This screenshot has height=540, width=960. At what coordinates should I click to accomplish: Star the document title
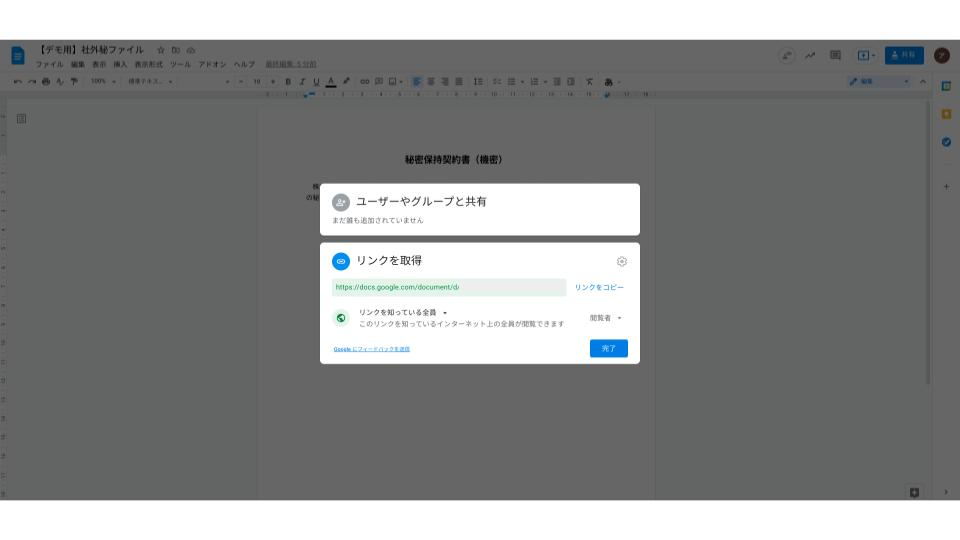pos(160,50)
